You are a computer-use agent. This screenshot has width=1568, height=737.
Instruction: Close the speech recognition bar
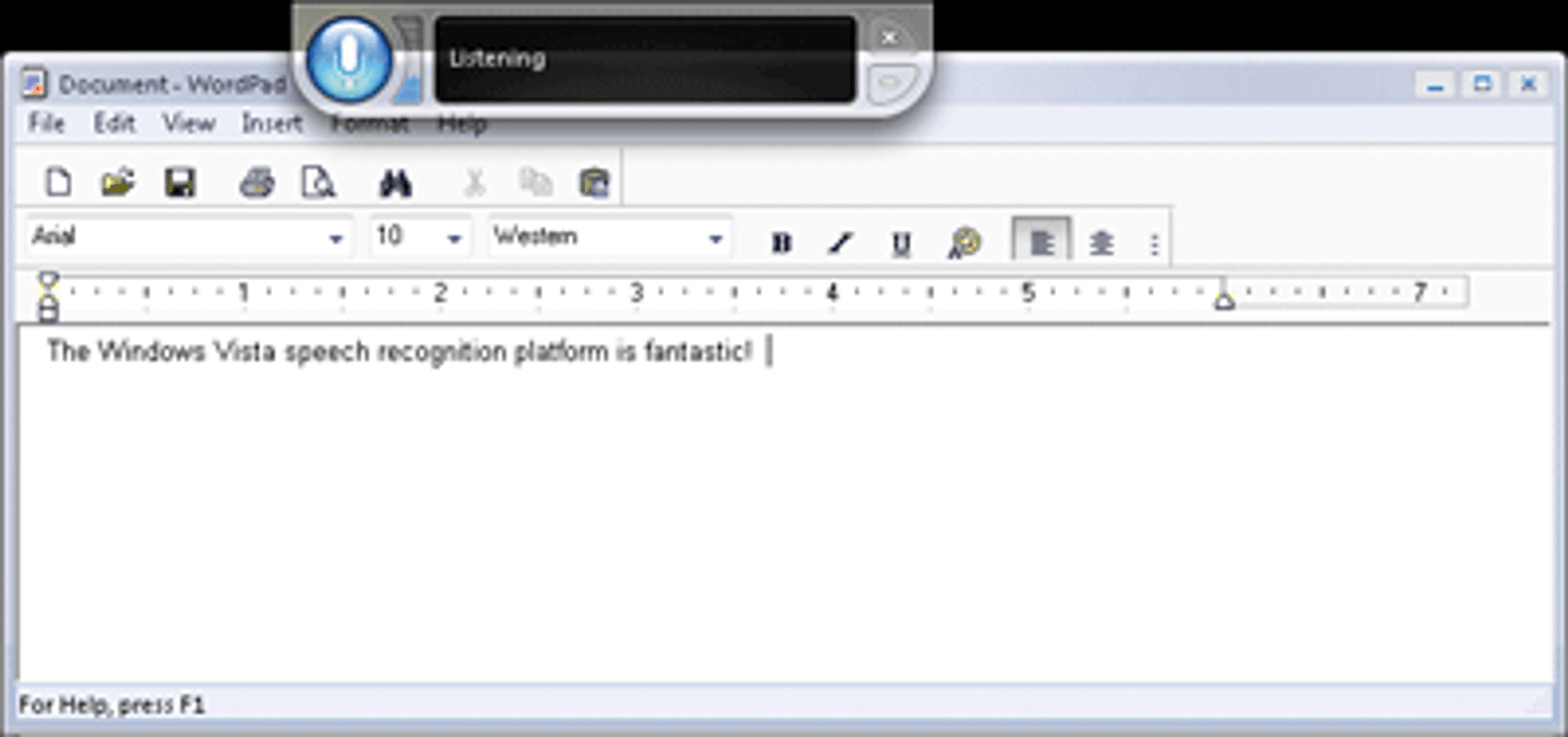click(x=889, y=37)
